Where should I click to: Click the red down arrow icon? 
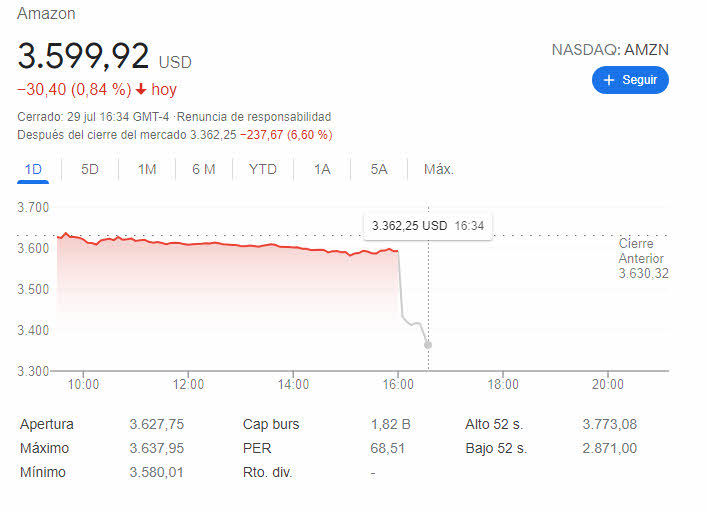tap(142, 90)
